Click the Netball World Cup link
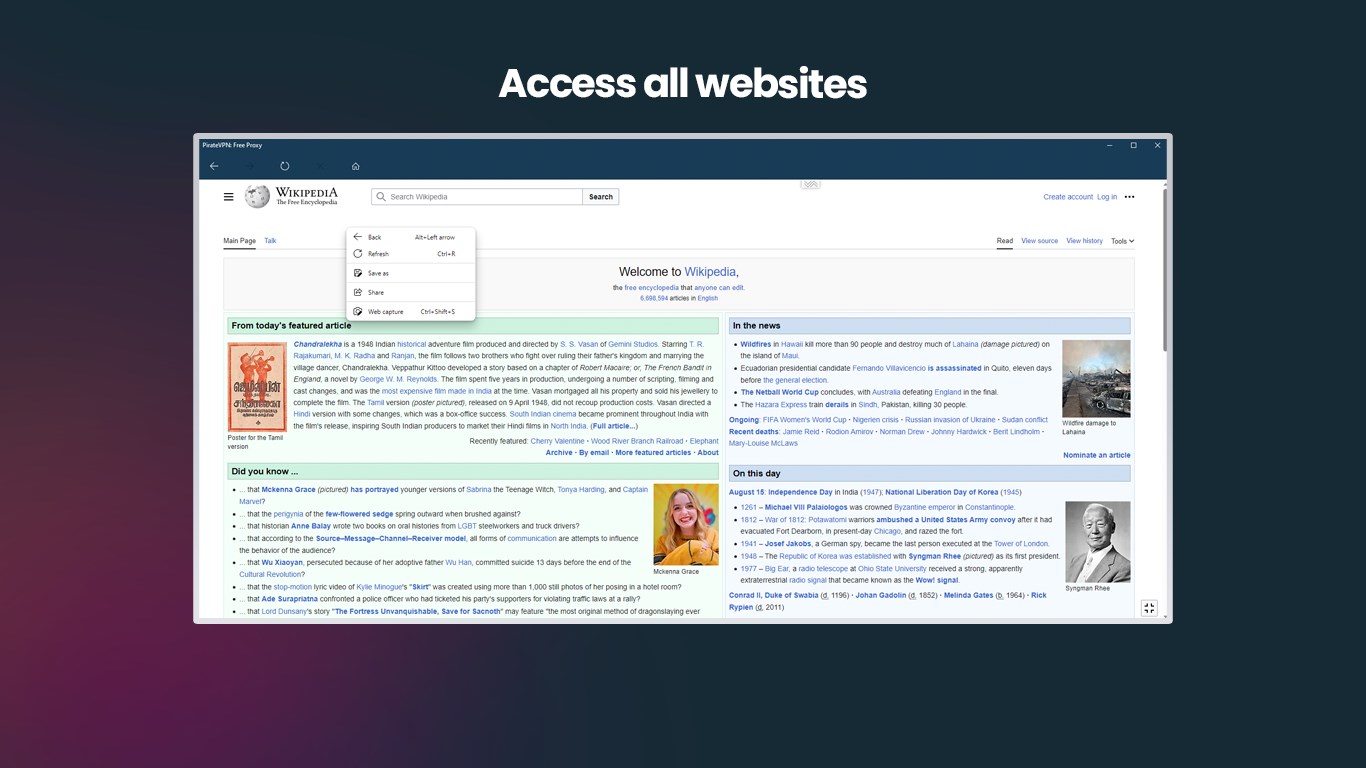Viewport: 1366px width, 768px height. pyautogui.click(x=779, y=393)
